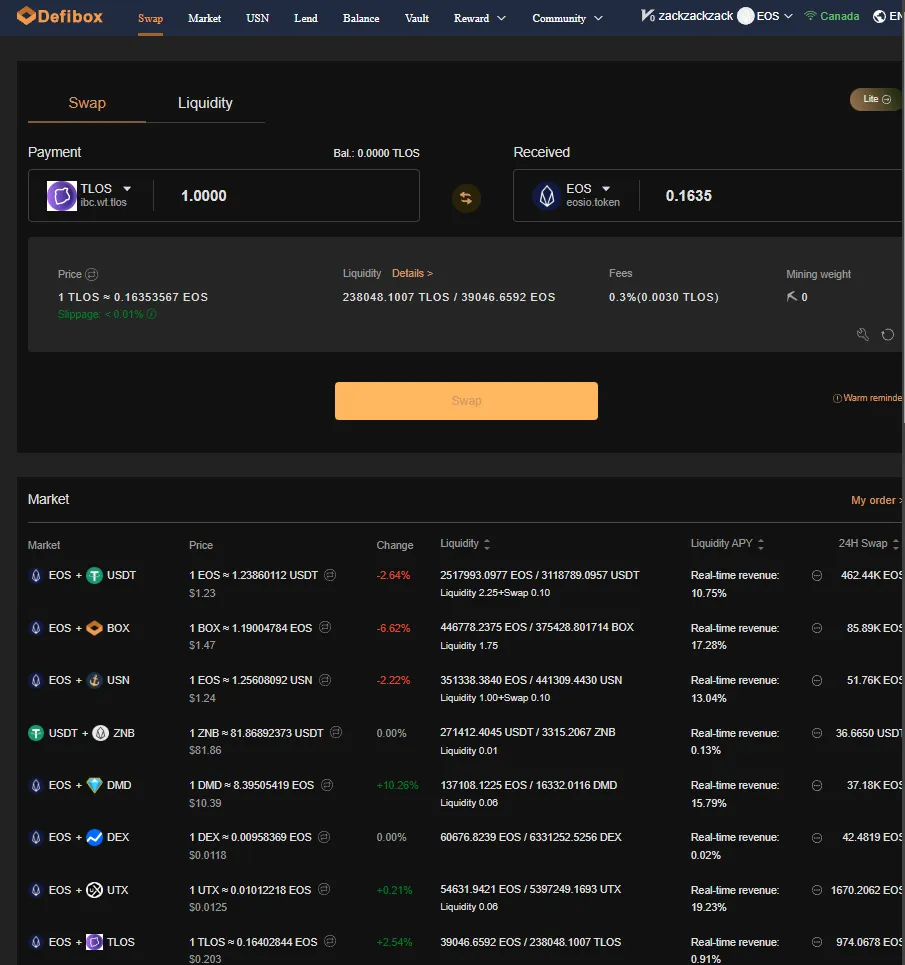
Task: Click the wallet icon beside zackzackzack
Action: (x=647, y=15)
